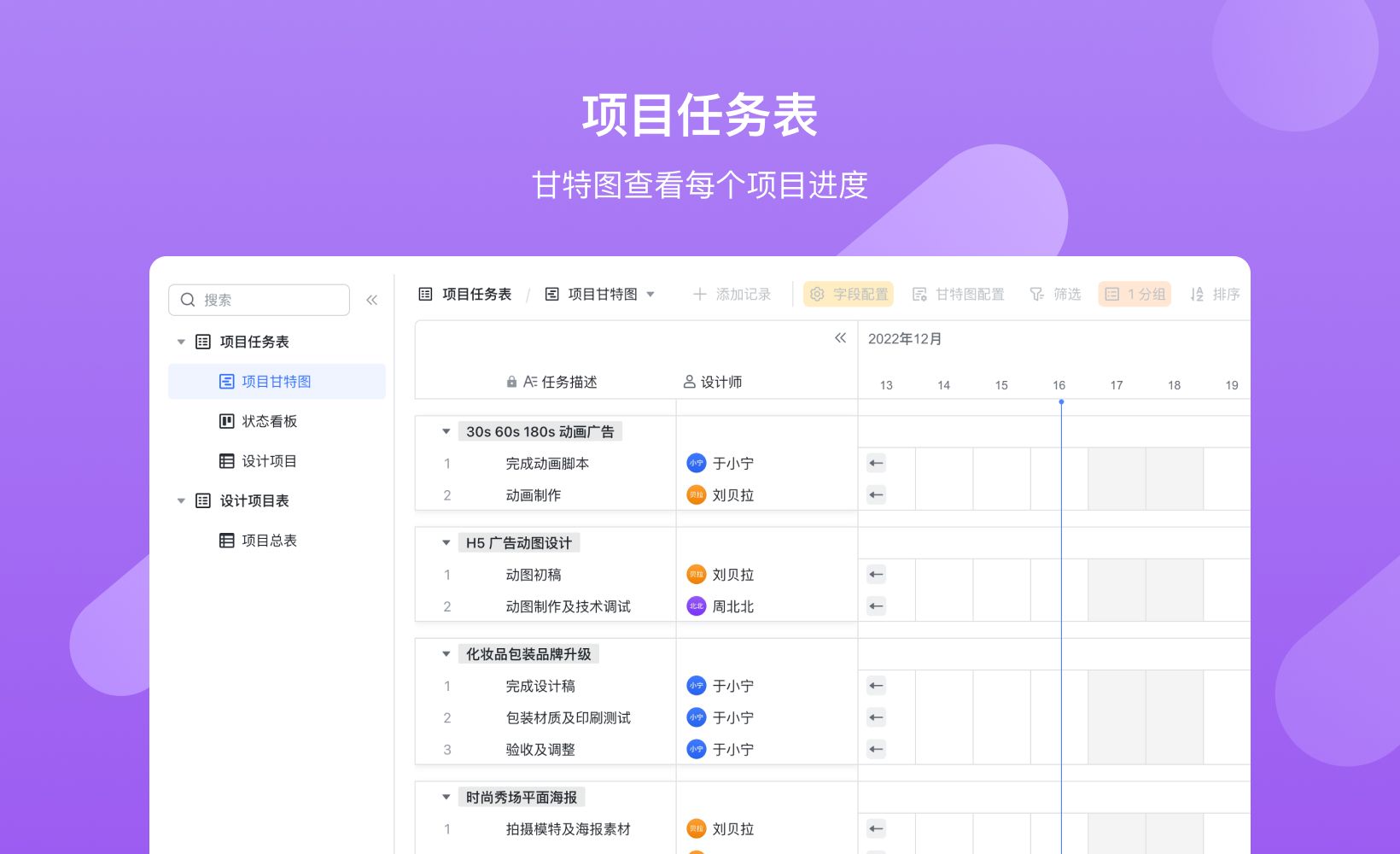Click the back arrow on 动图初稿 row
1400x854 pixels.
876,575
